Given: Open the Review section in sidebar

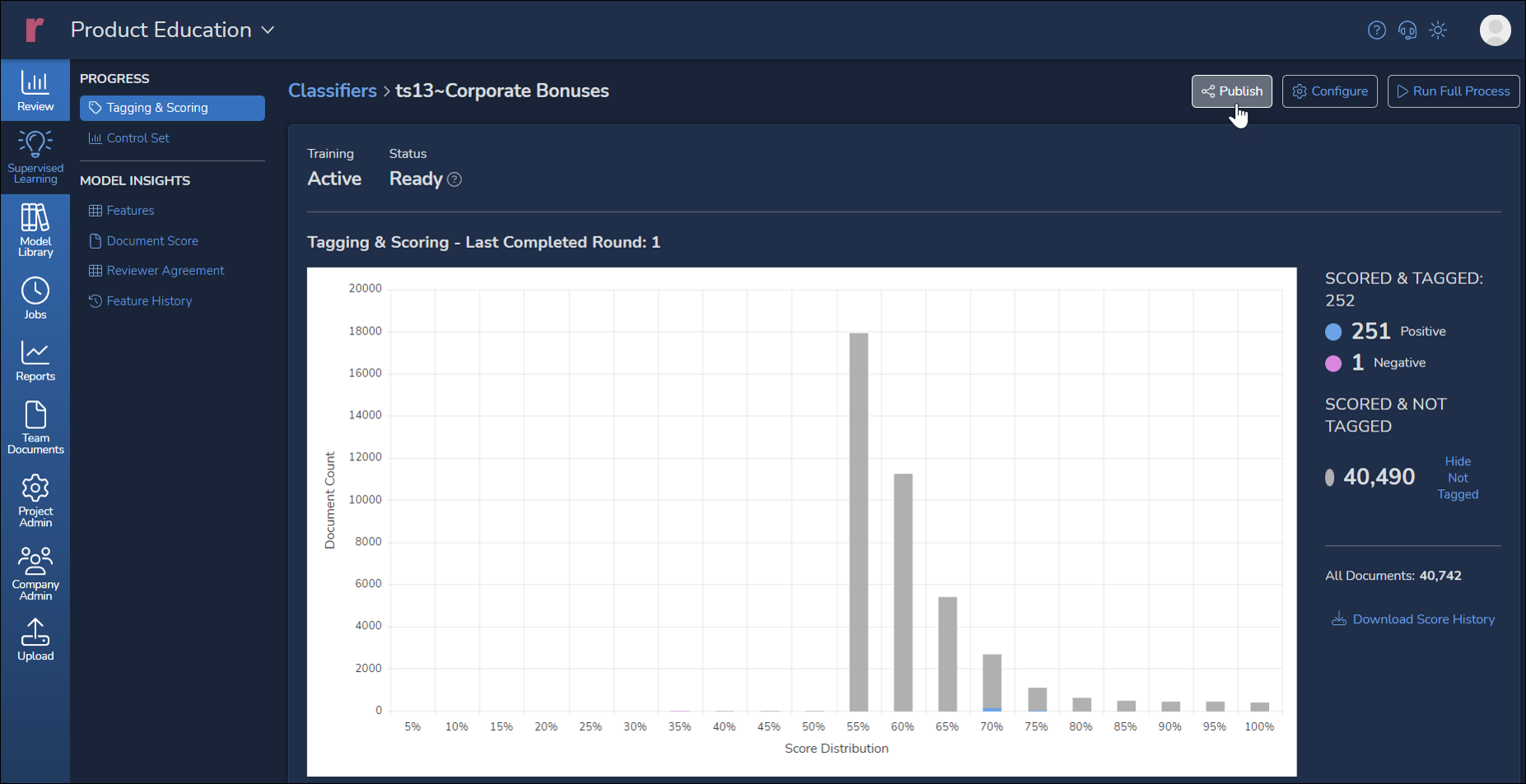Looking at the screenshot, I should [x=35, y=91].
